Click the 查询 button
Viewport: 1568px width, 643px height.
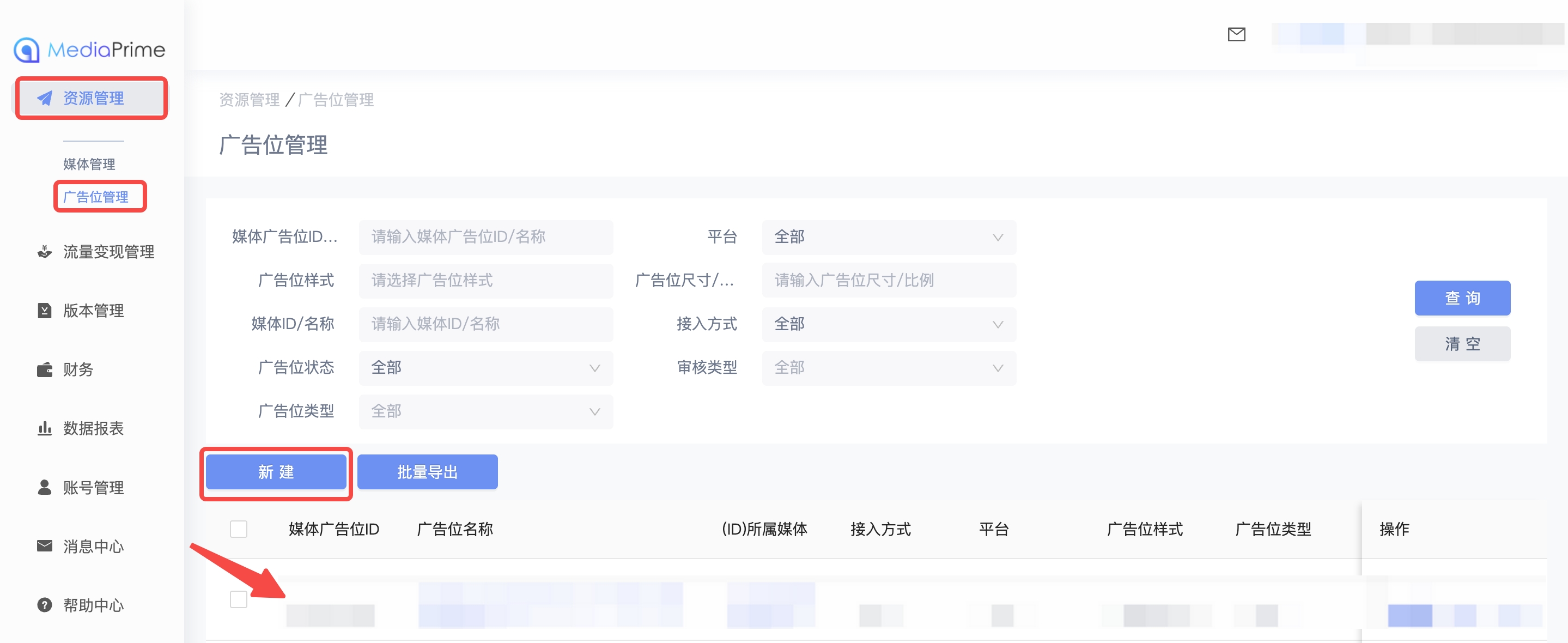1462,299
